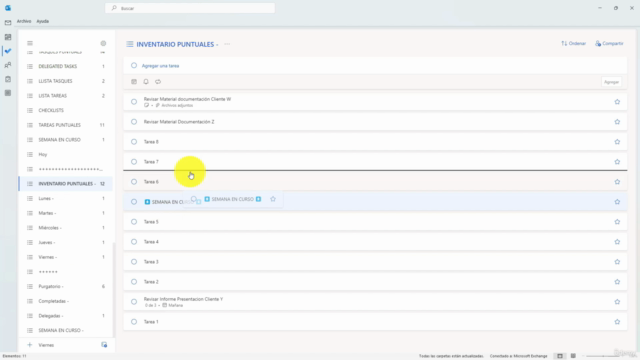Click the status bar zoom slider
640x360 pixels.
602,356
